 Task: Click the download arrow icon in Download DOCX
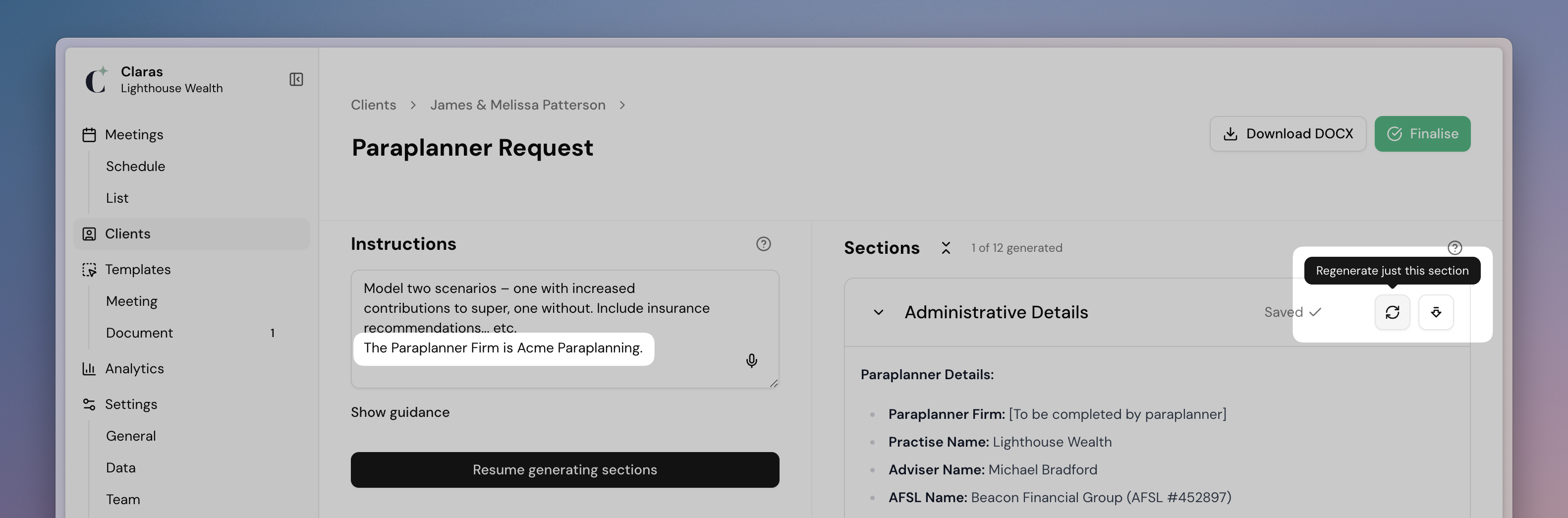click(1230, 134)
